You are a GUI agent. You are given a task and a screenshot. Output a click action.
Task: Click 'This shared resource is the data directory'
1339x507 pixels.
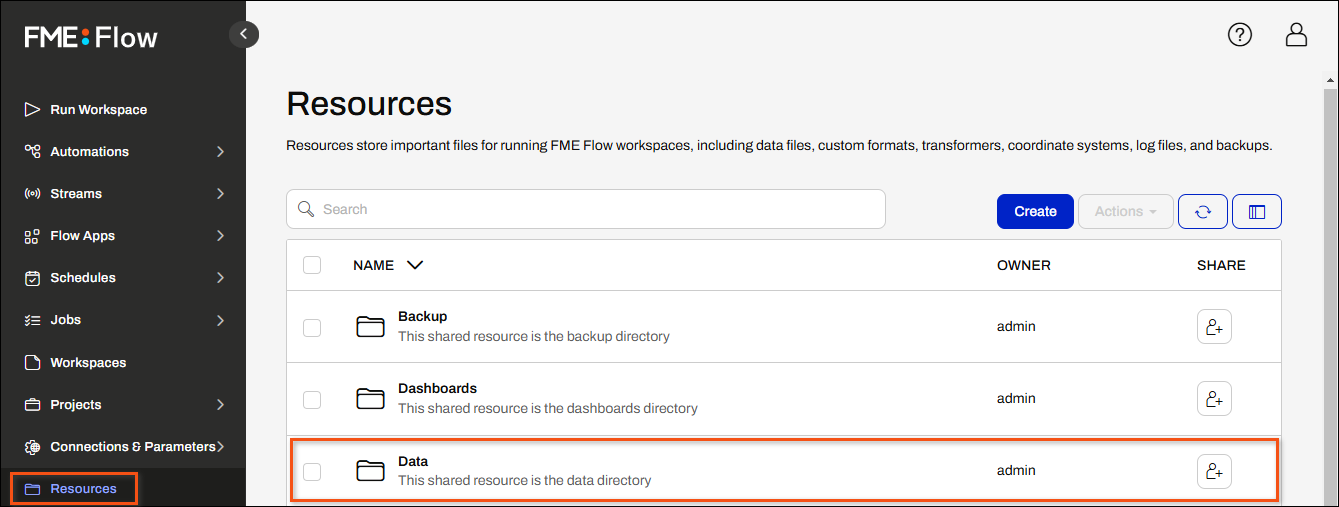click(525, 480)
